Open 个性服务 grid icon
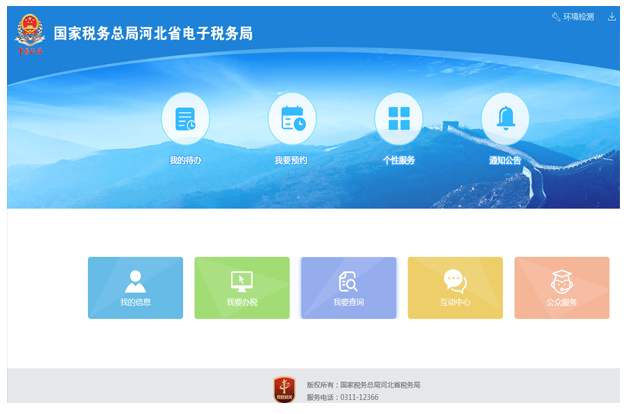This screenshot has height=414, width=630. [399, 119]
